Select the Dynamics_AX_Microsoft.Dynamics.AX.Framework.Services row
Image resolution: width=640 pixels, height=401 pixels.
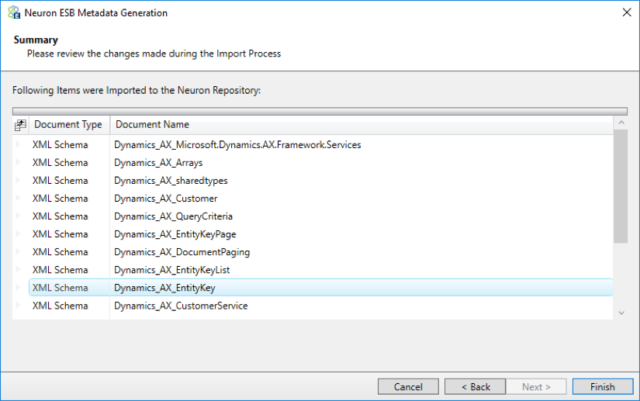coord(321,145)
